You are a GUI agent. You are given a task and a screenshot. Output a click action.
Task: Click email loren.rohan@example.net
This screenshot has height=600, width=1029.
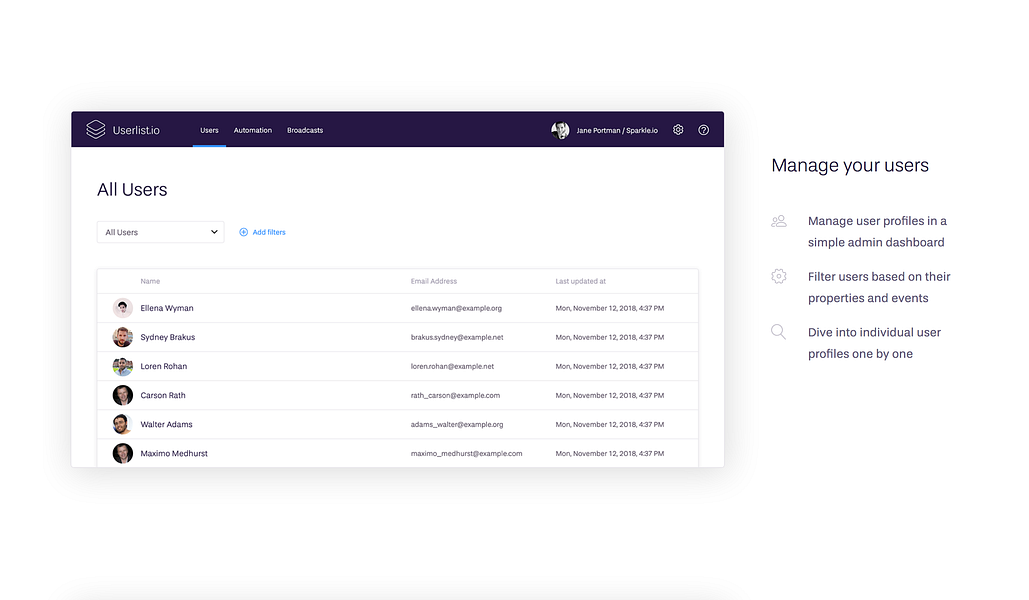452,366
